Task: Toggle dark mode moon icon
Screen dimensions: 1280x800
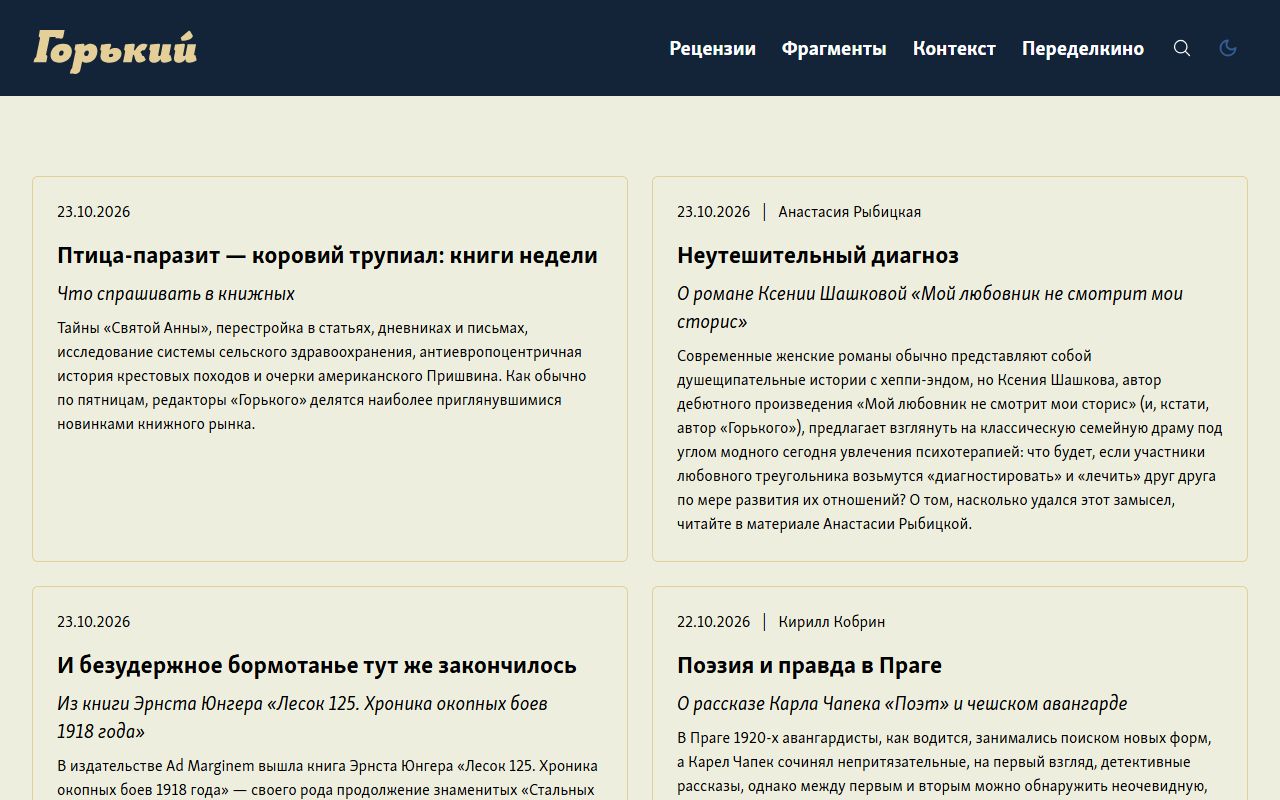Action: [1228, 48]
